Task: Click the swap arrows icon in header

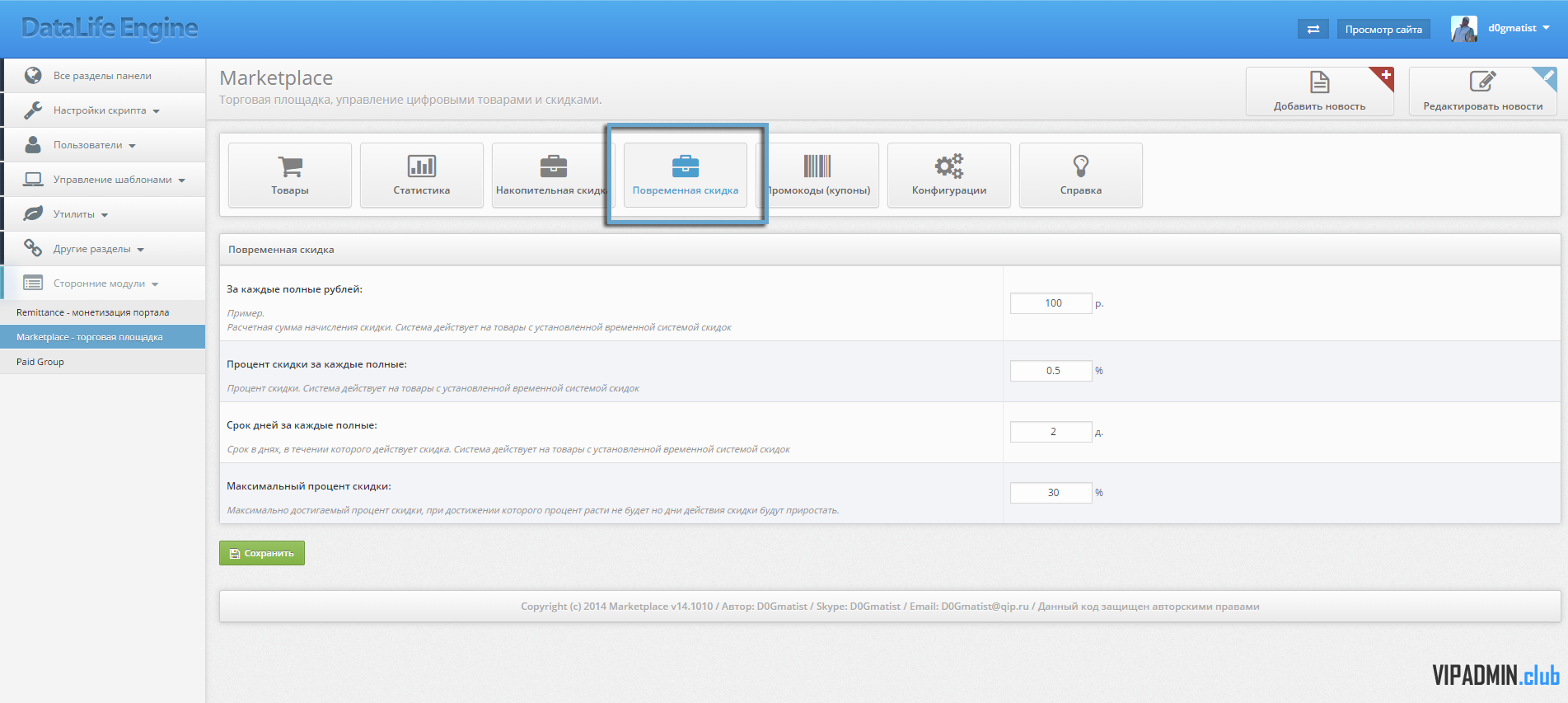Action: click(x=1313, y=30)
